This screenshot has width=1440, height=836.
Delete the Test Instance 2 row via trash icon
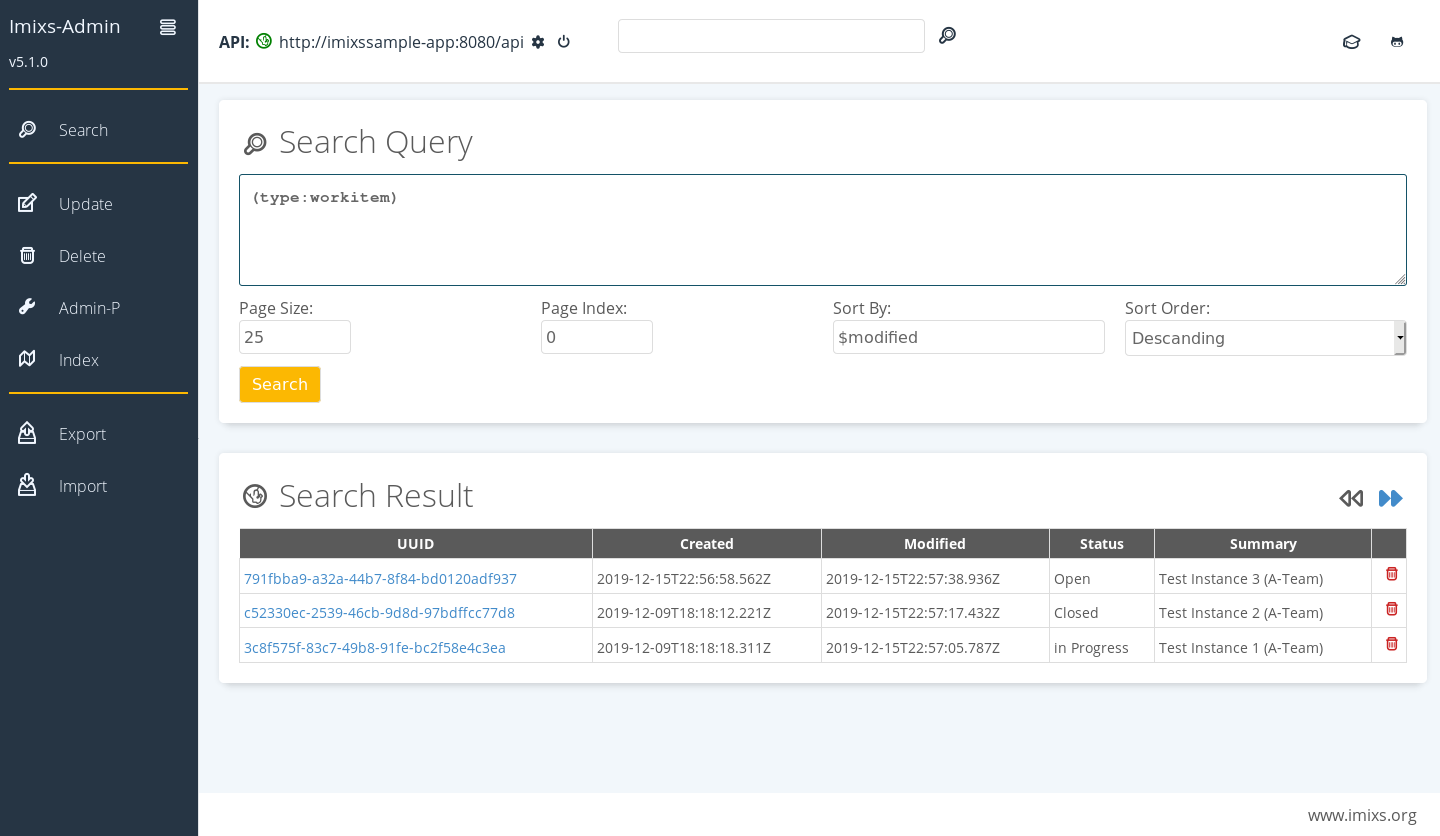tap(1391, 609)
